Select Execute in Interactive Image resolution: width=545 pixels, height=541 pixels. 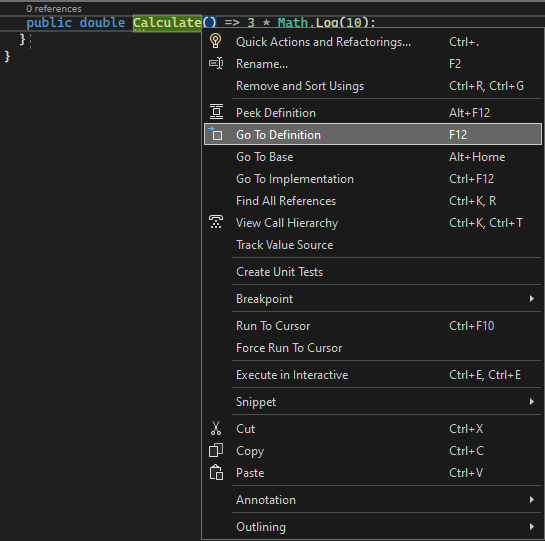coord(373,375)
